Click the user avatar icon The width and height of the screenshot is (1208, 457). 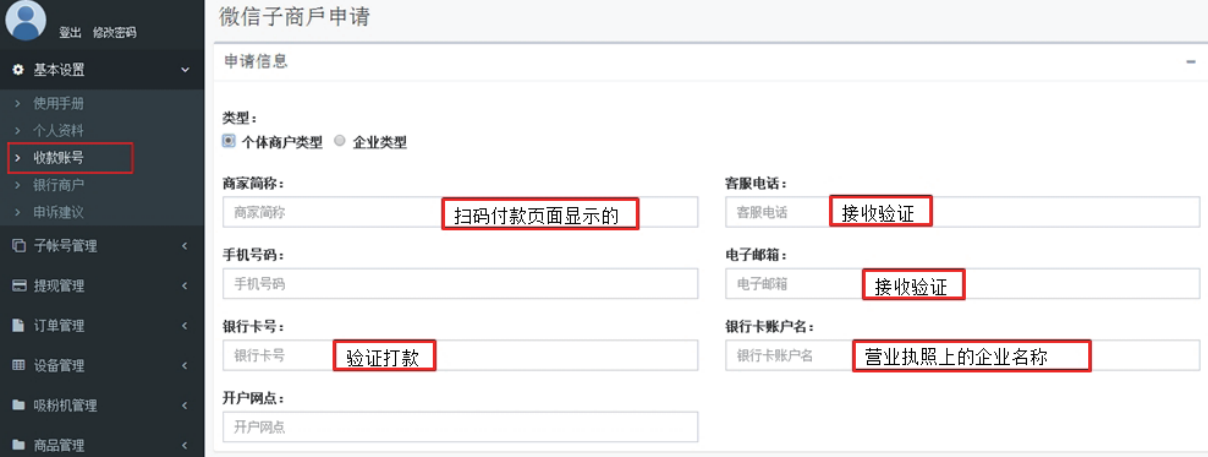coord(25,19)
